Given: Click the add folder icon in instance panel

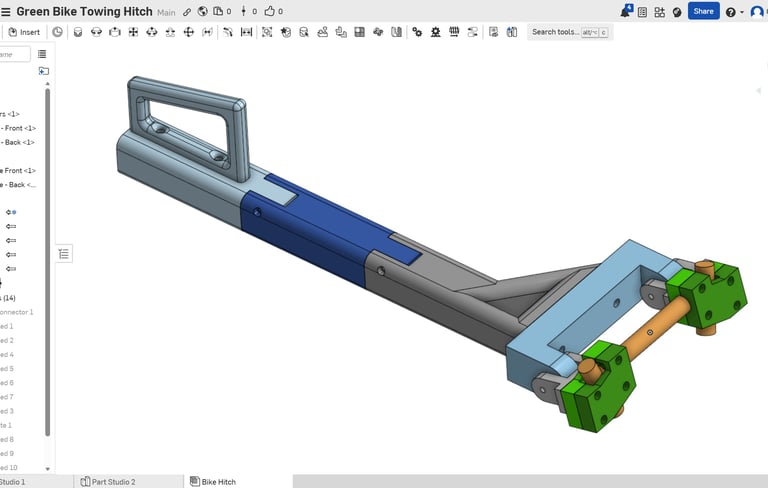Looking at the screenshot, I should tap(44, 71).
